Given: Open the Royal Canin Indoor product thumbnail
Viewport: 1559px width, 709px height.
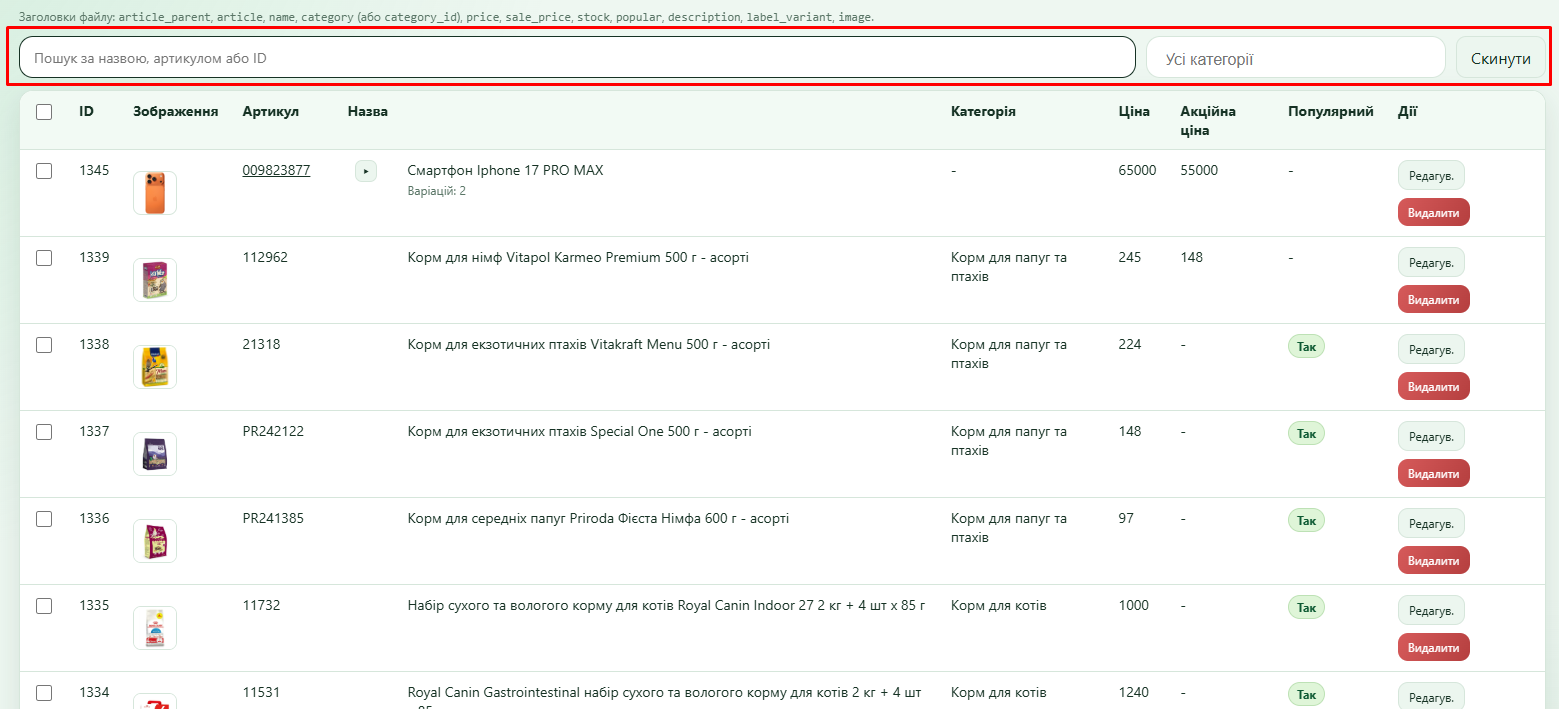Looking at the screenshot, I should (155, 628).
